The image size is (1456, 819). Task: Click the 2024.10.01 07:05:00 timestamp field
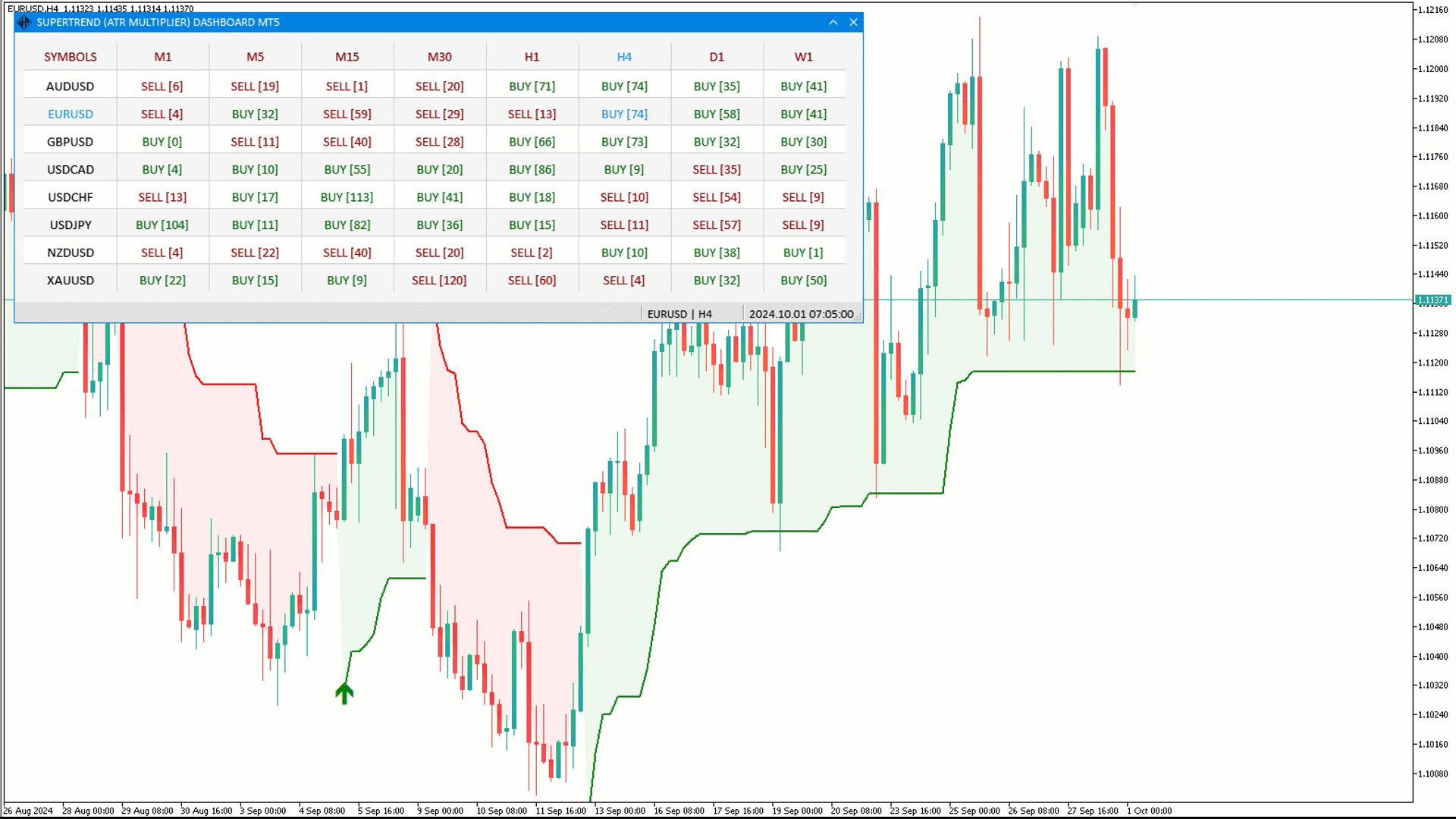point(801,313)
